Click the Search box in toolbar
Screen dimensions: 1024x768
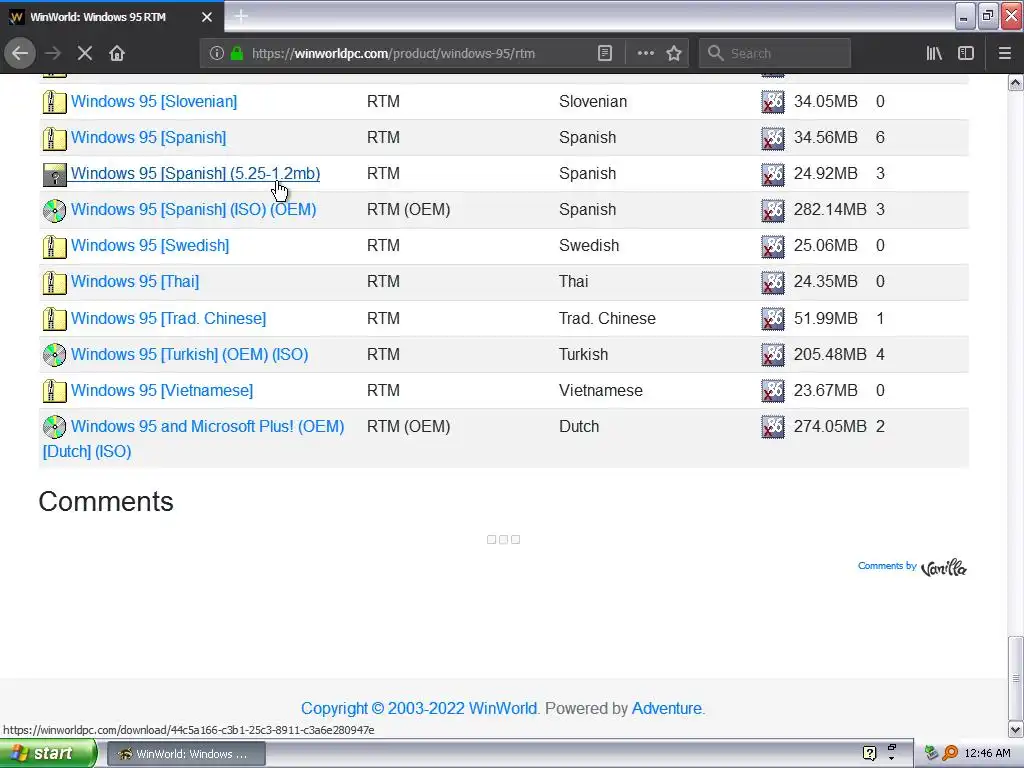[x=775, y=53]
